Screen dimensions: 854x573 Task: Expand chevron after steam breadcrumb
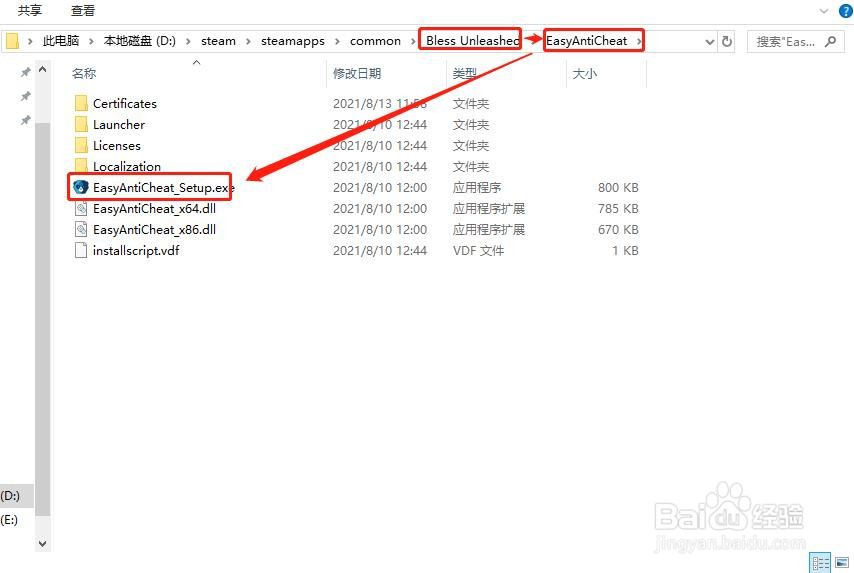point(248,41)
